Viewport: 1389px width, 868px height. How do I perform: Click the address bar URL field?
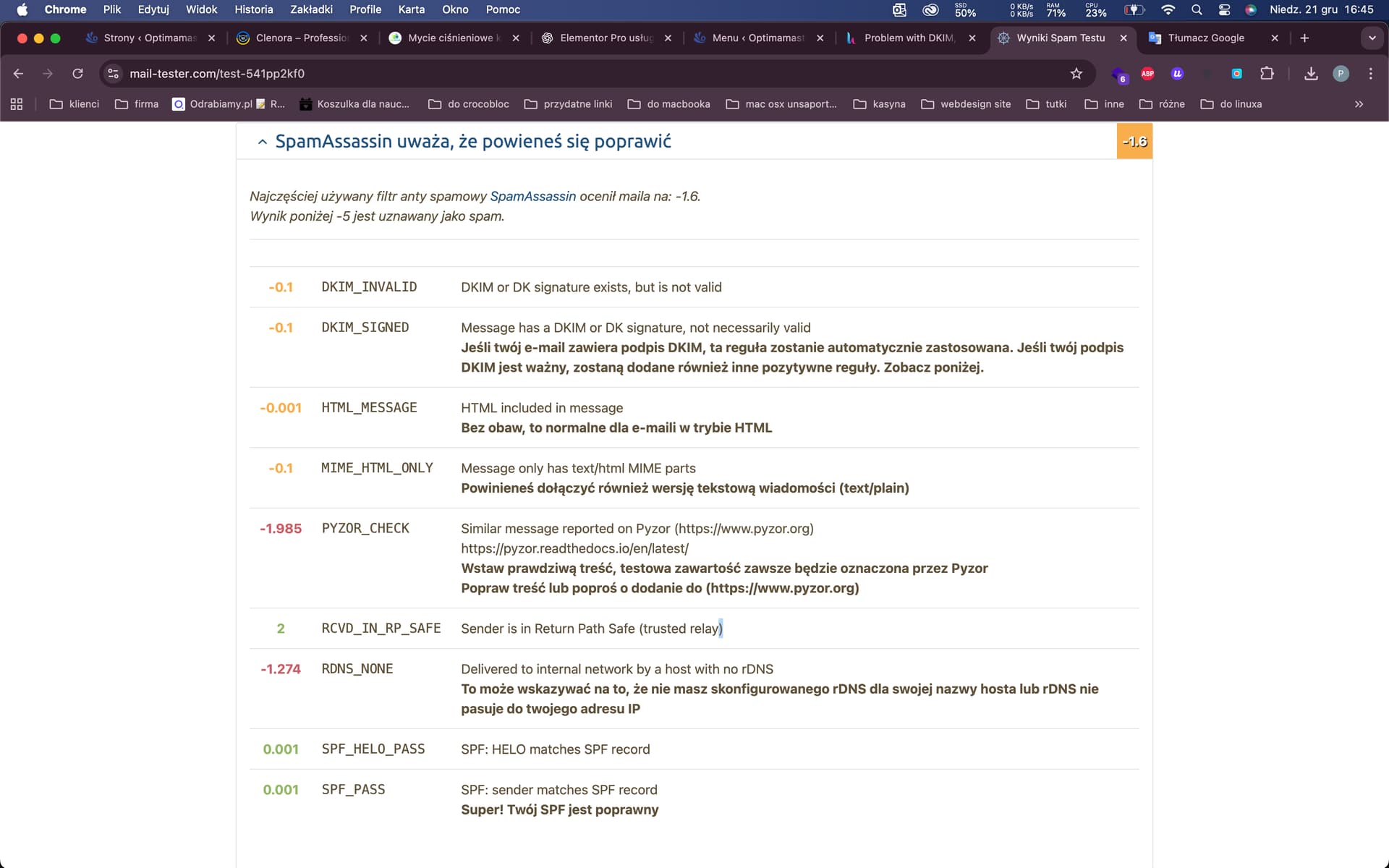[579, 74]
